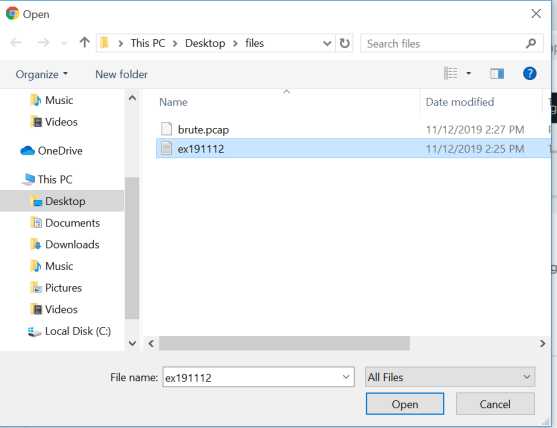This screenshot has width=557, height=428.
Task: Click the sidebar scroll down arrow
Action: 132,343
